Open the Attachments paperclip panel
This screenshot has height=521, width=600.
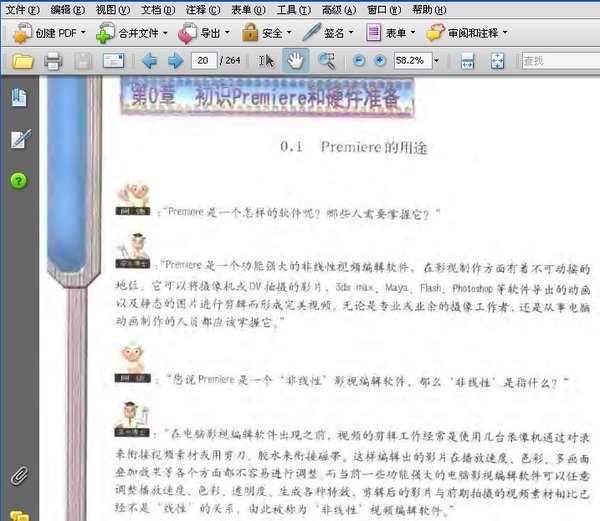19,476
